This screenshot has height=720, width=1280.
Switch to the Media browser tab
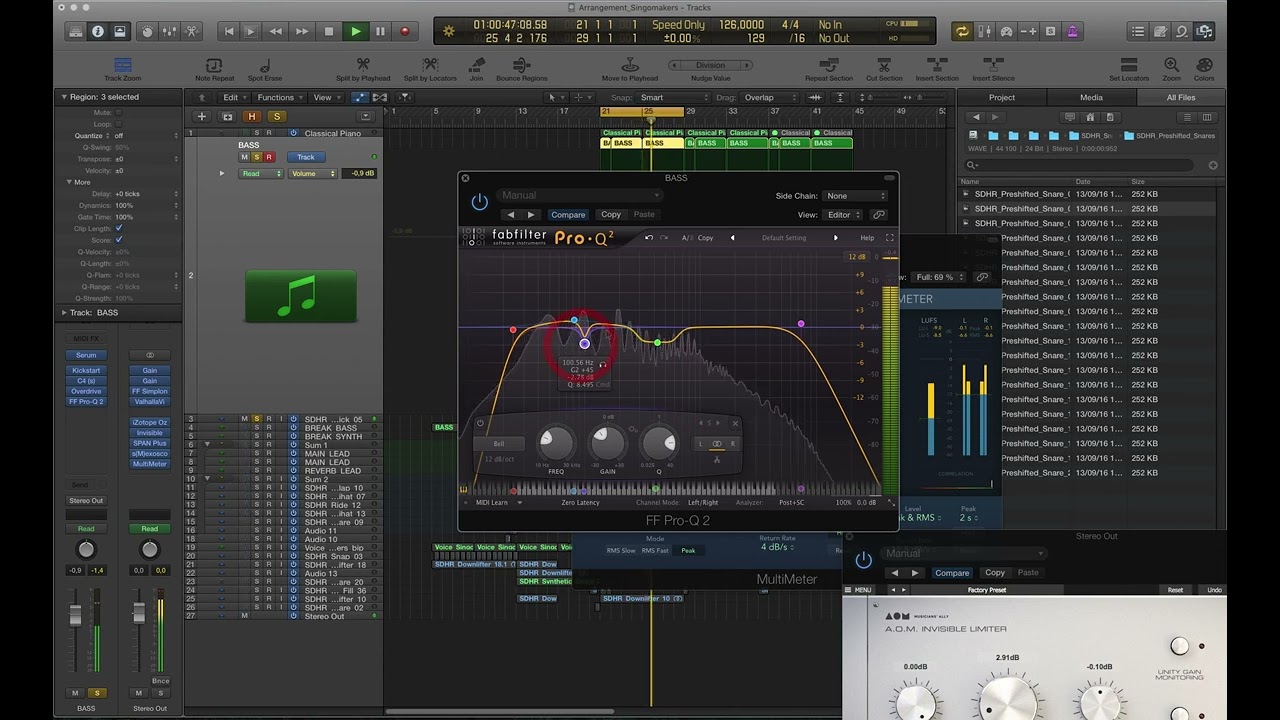1091,97
